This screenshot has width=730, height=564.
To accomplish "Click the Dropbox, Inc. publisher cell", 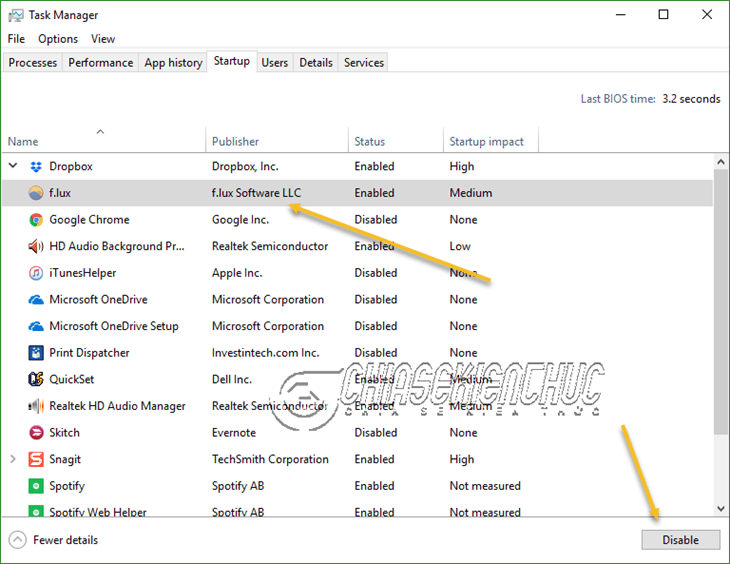I will [245, 166].
